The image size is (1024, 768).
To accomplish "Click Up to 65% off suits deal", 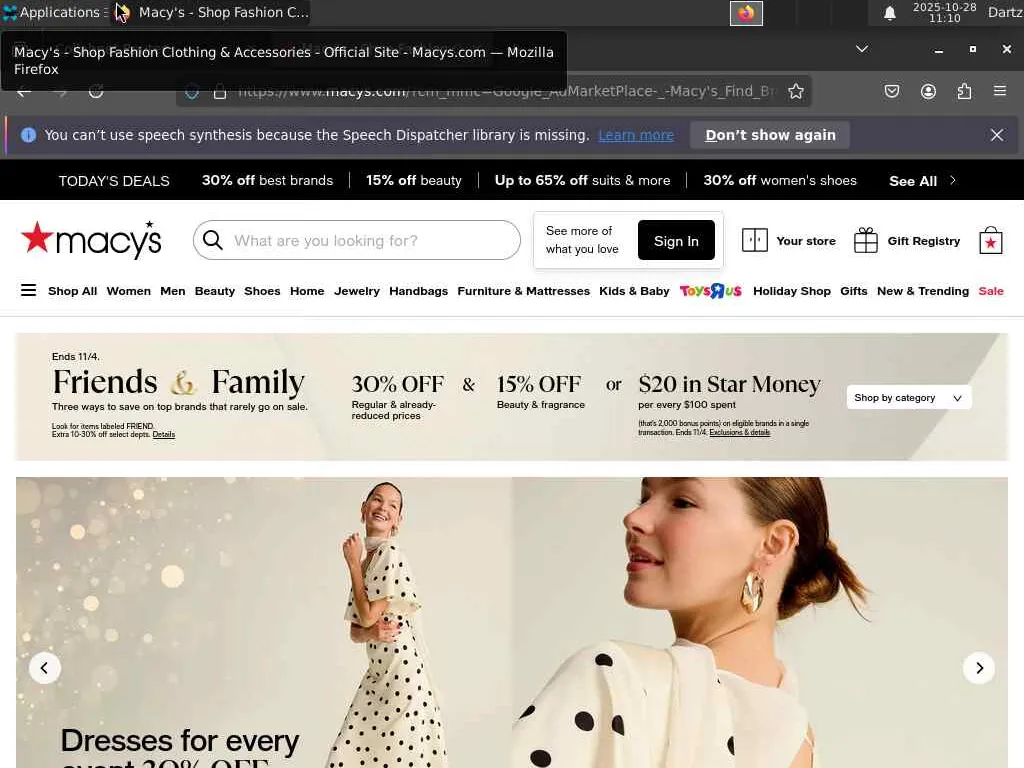I will coord(582,180).
